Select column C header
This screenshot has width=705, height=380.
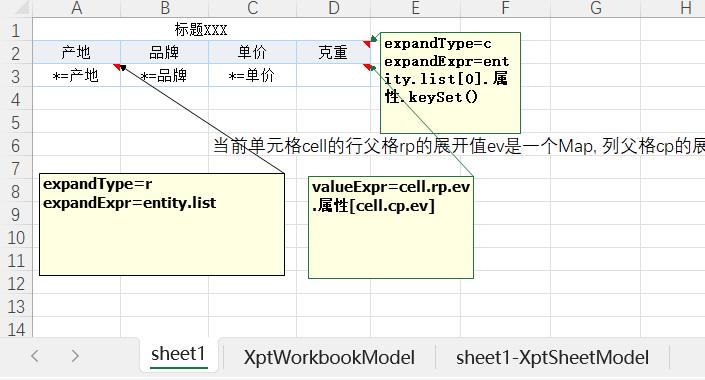[252, 8]
